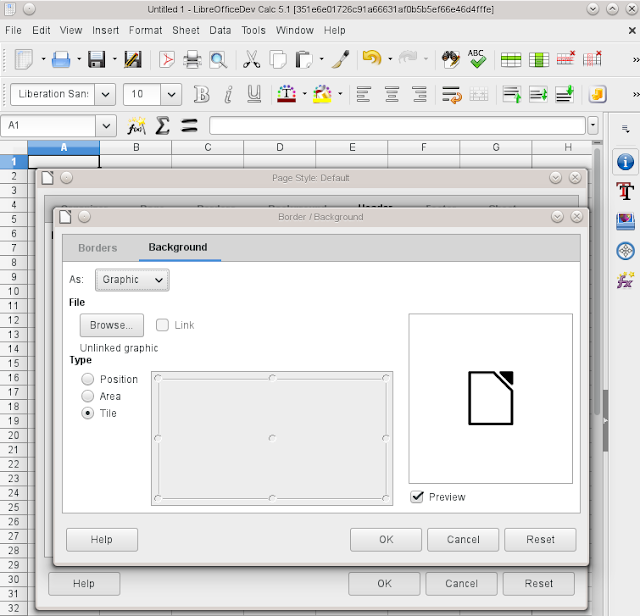640x616 pixels.
Task: Toggle Wrap Text icon
Action: click(451, 94)
